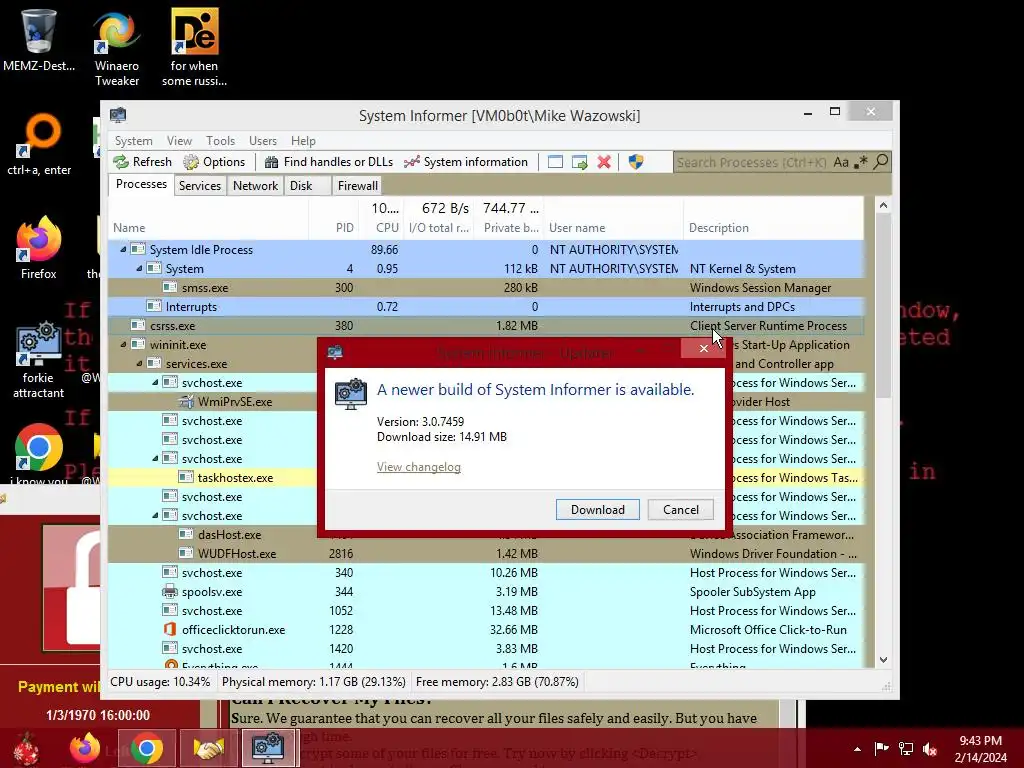
Task: Focus the Search Processes field
Action: 752,162
